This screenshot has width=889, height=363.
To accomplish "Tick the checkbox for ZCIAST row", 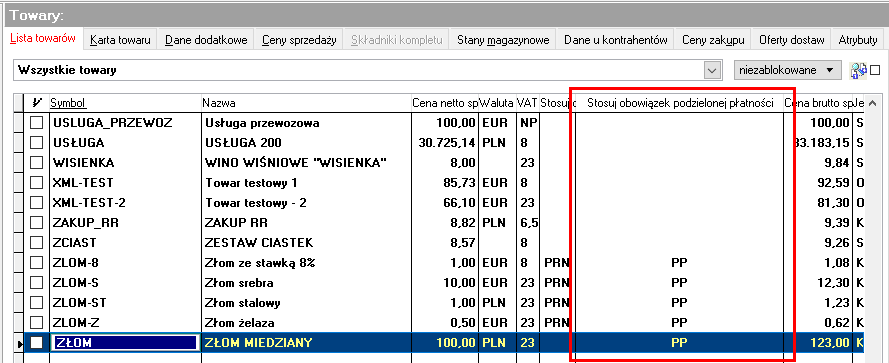I will [37, 243].
